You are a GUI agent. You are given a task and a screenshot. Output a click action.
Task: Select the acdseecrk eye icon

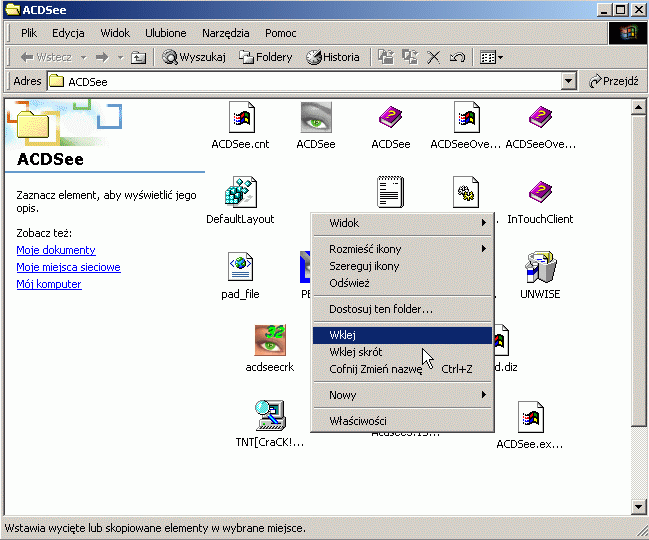tap(270, 340)
